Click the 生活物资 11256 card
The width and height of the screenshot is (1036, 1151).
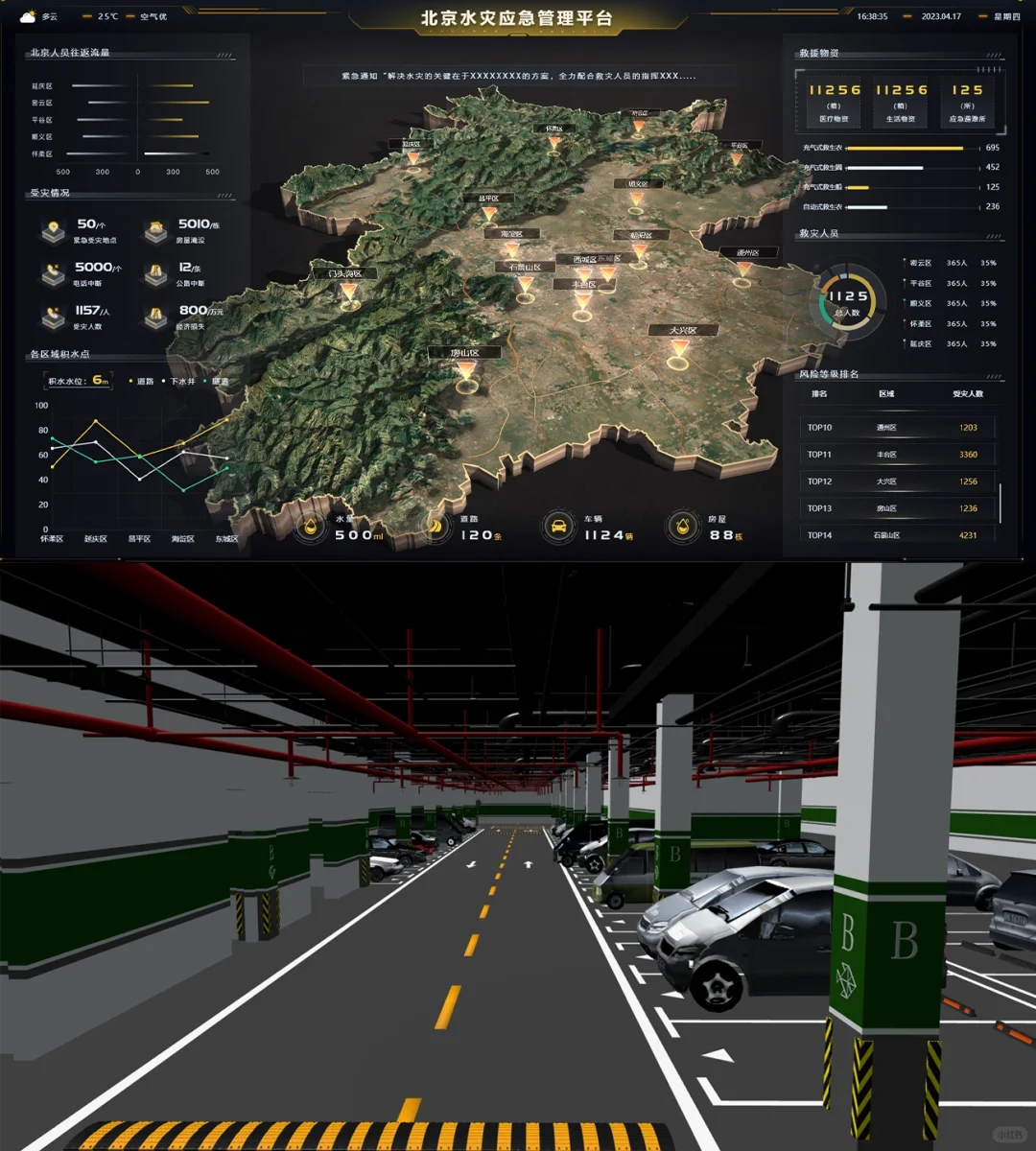tap(901, 102)
